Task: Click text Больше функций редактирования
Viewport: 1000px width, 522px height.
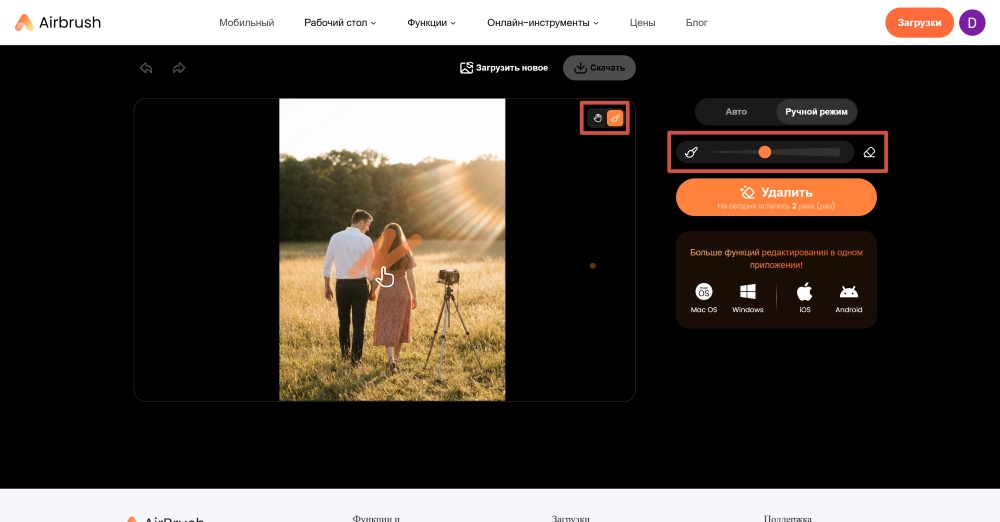Action: tap(776, 258)
